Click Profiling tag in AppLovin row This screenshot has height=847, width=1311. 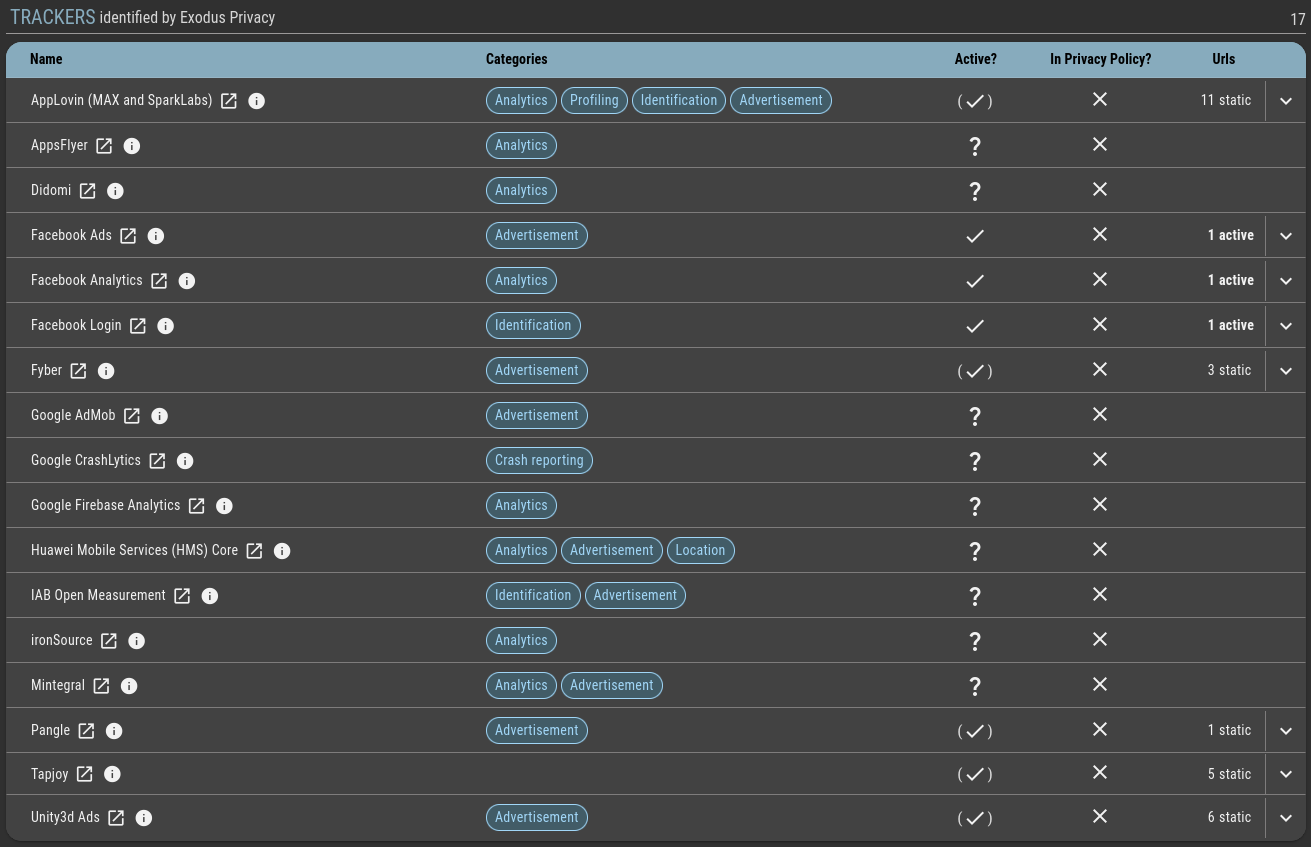pos(594,100)
